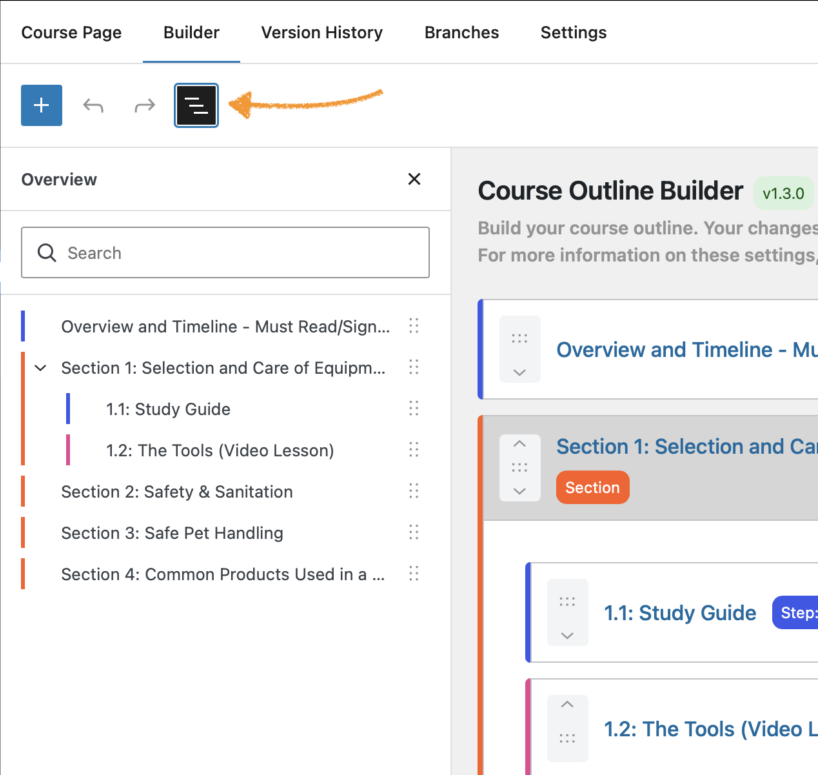Open the Course Page tab

point(71,32)
